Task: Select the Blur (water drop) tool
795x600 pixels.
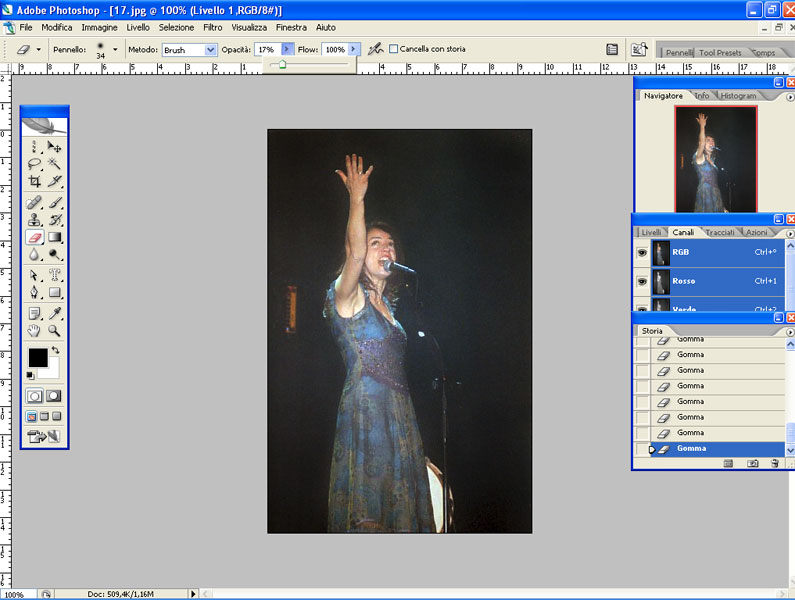Action: click(34, 254)
